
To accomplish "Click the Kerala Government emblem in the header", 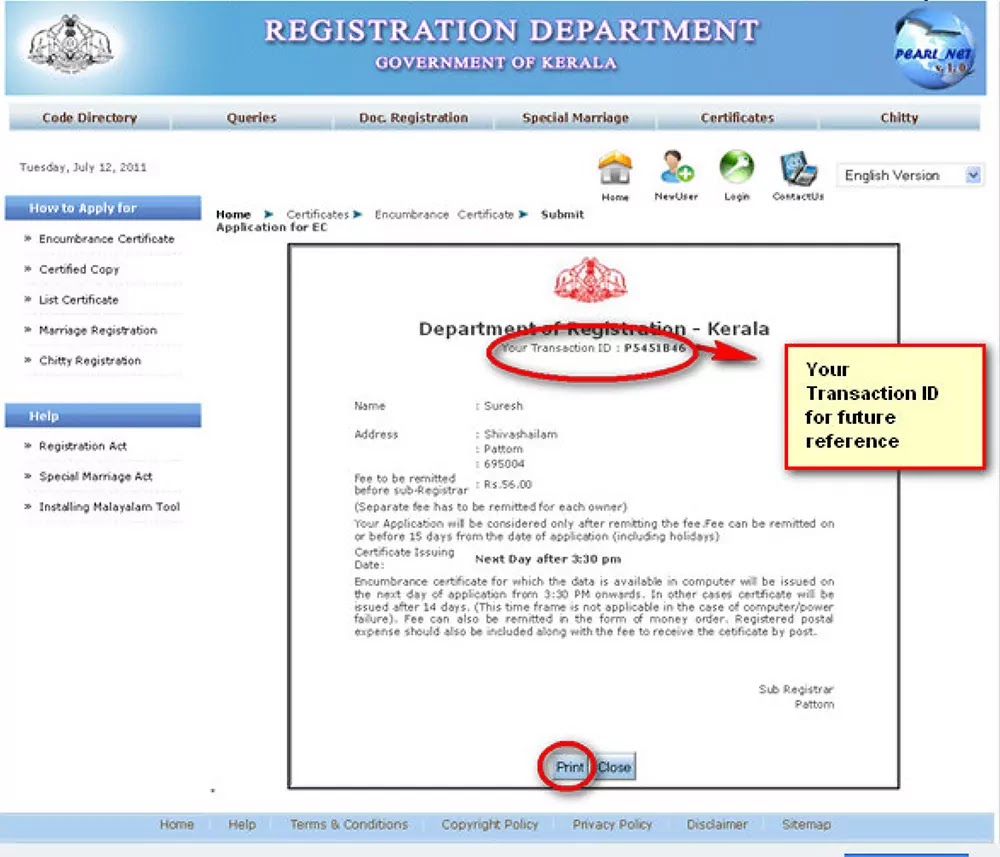I will click(67, 44).
